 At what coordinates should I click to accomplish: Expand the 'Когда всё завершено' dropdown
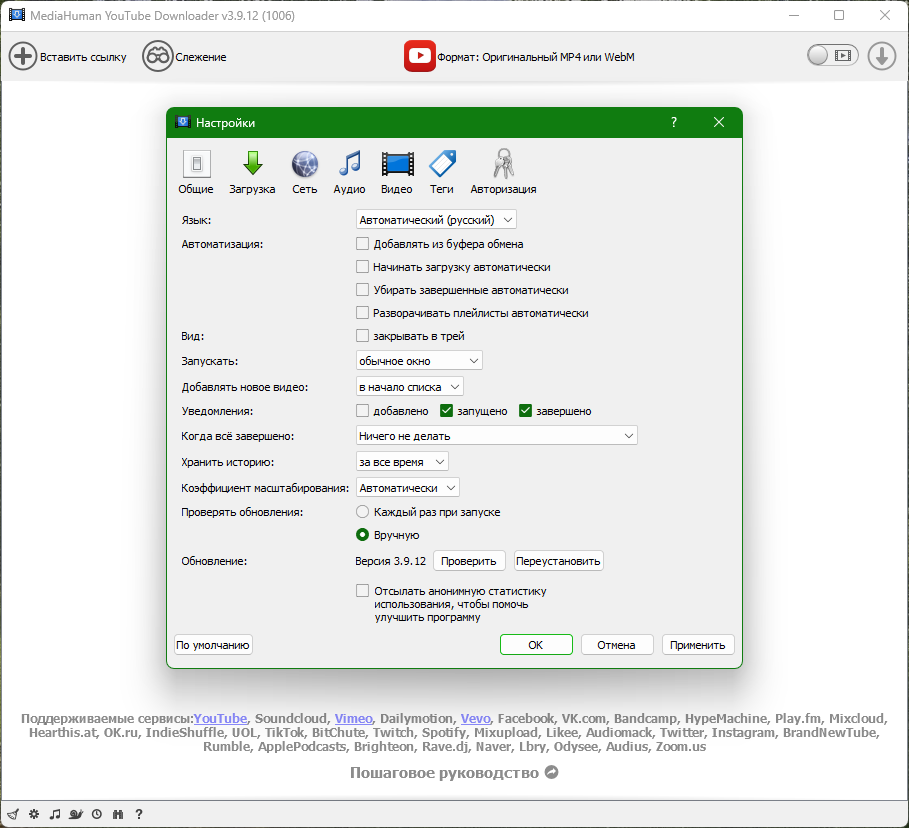tap(496, 435)
